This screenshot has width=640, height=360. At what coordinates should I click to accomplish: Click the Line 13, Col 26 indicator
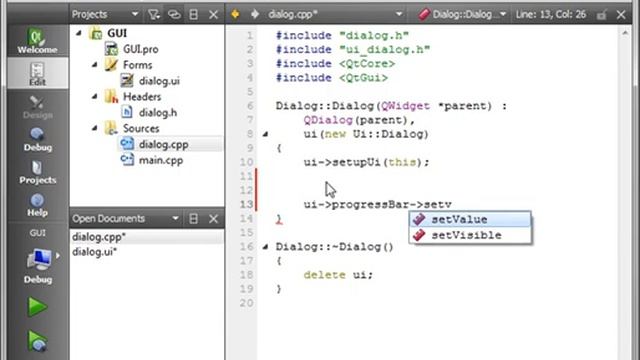551,15
